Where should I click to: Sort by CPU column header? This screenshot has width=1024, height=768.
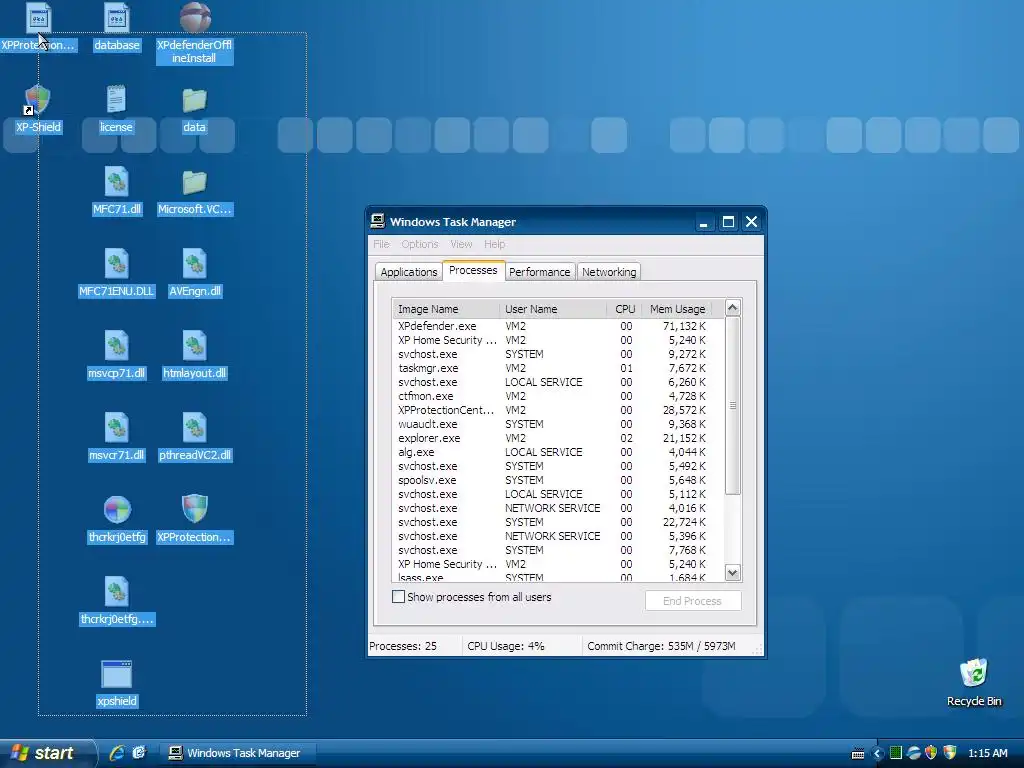point(624,309)
